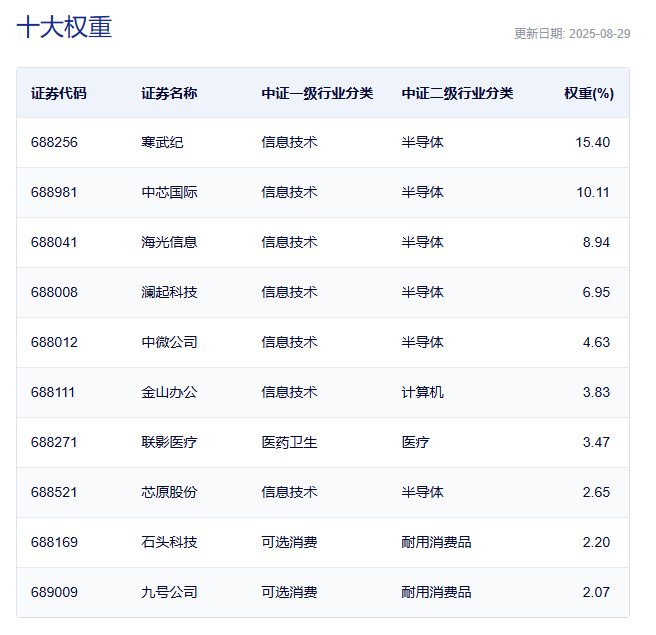Click 半导体 in the 寒武纪 row
656x635 pixels.
[423, 142]
